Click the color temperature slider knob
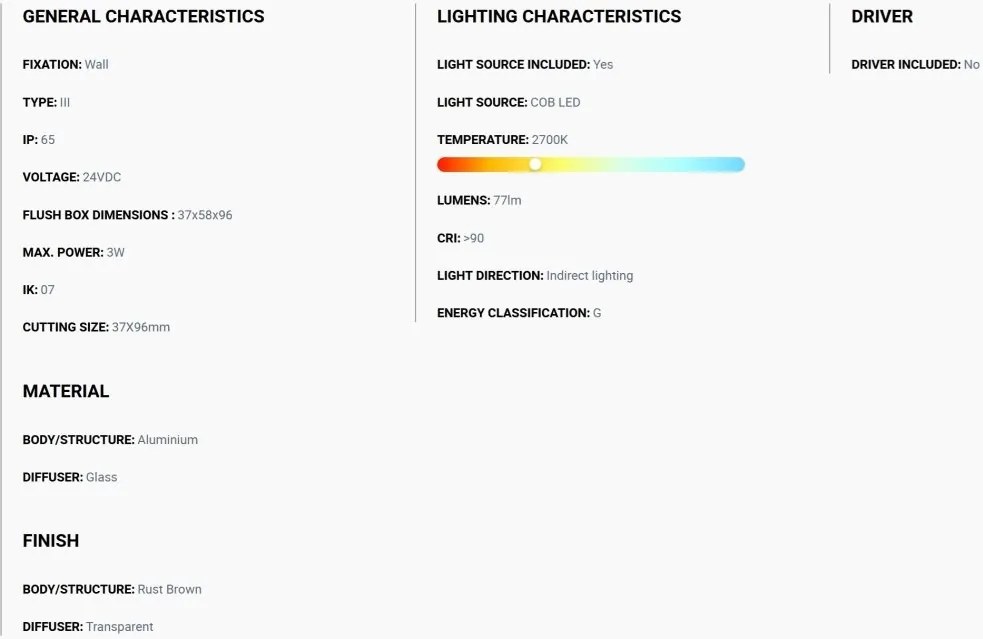The image size is (983, 639). click(535, 164)
